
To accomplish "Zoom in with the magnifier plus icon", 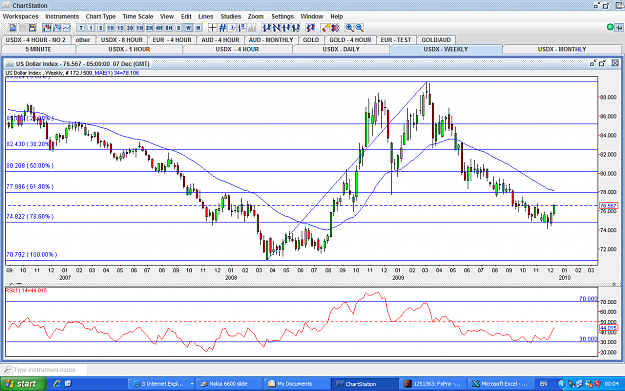I will point(349,28).
